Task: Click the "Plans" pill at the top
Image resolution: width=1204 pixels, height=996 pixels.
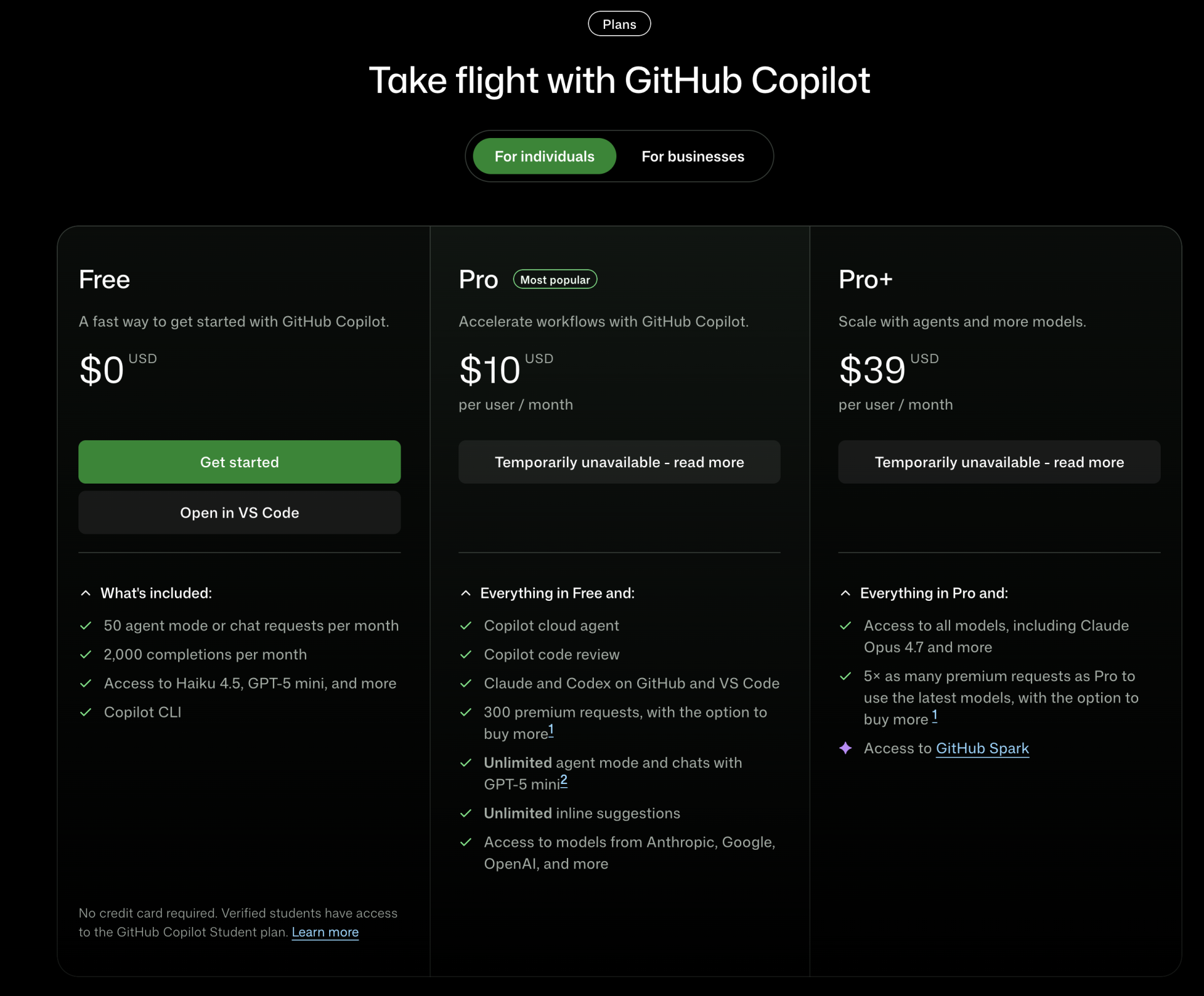Action: [x=619, y=23]
